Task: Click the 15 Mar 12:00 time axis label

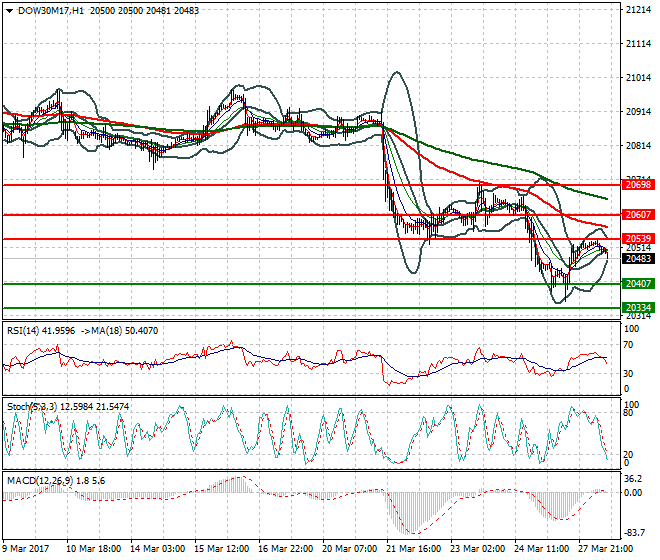Action: pyautogui.click(x=221, y=549)
